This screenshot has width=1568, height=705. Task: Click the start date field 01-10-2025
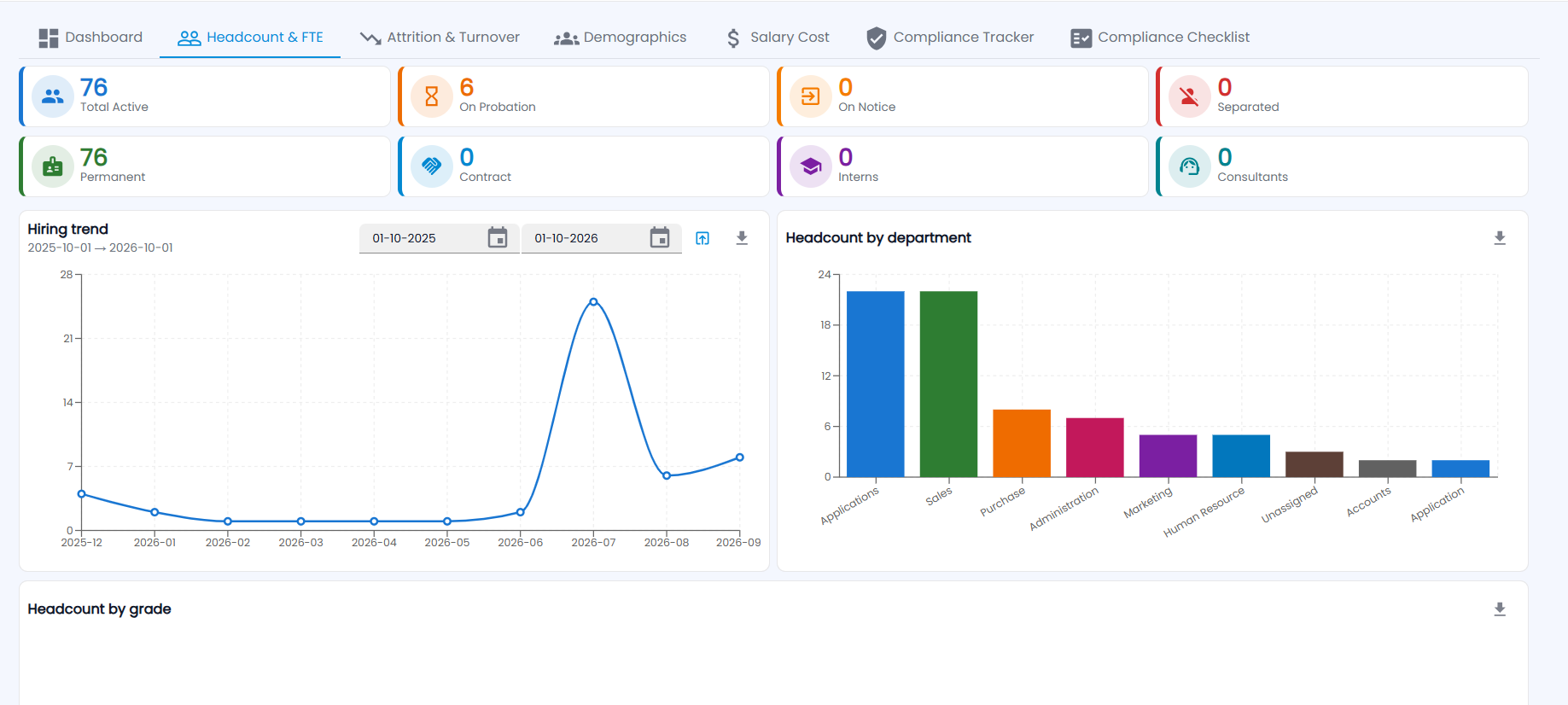pyautogui.click(x=439, y=238)
